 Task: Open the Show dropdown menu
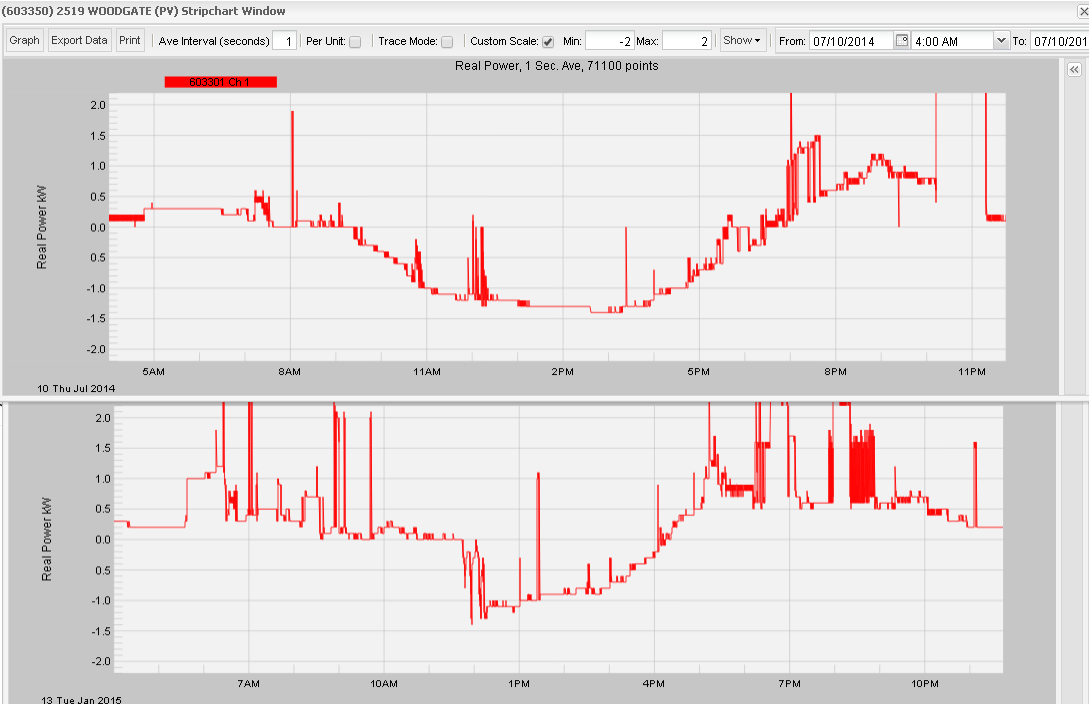coord(743,40)
